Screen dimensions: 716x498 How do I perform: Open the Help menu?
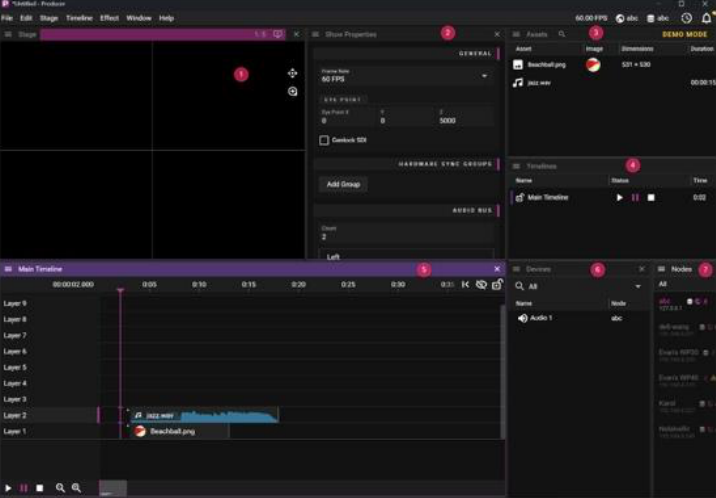(x=166, y=18)
